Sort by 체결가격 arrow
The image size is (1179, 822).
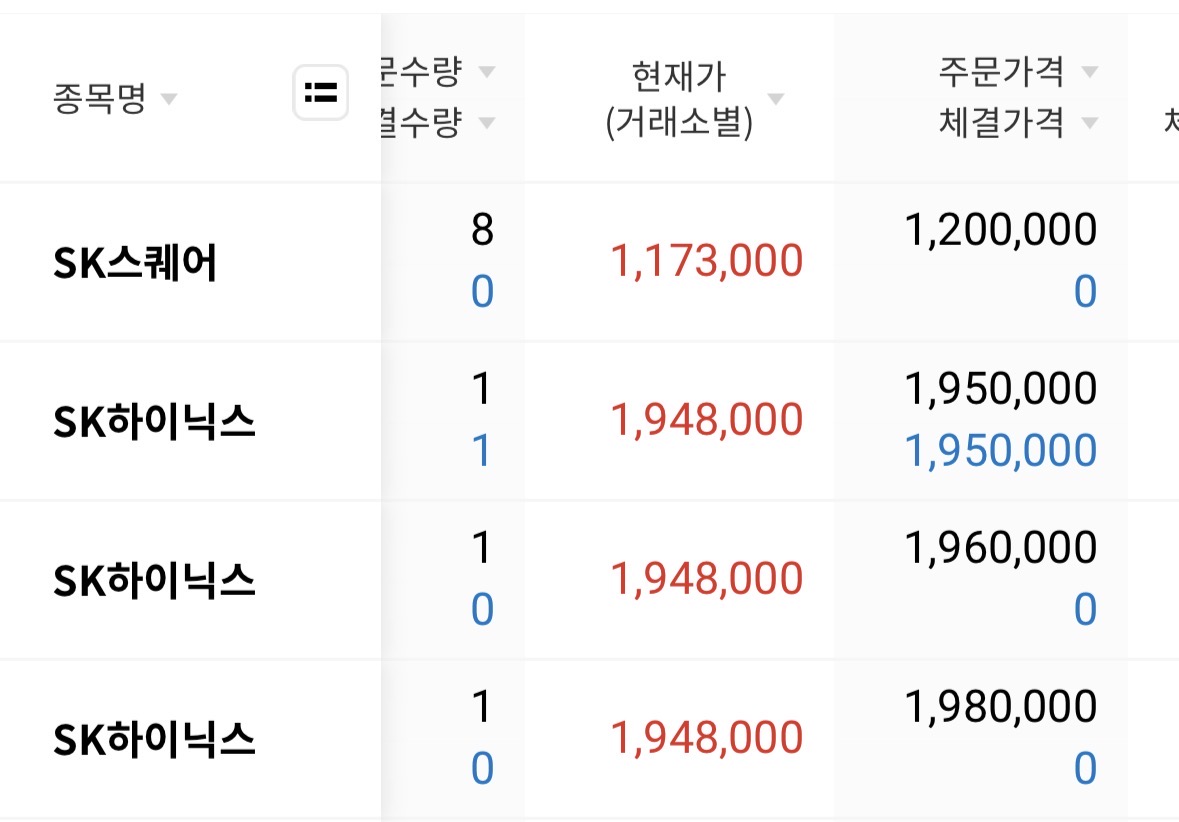pos(1090,123)
